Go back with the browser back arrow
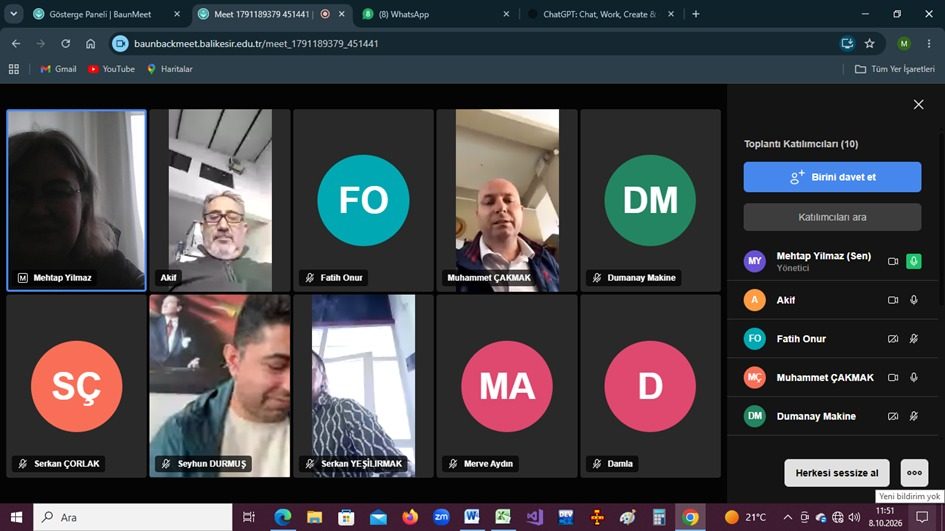The image size is (945, 531). coord(16,43)
